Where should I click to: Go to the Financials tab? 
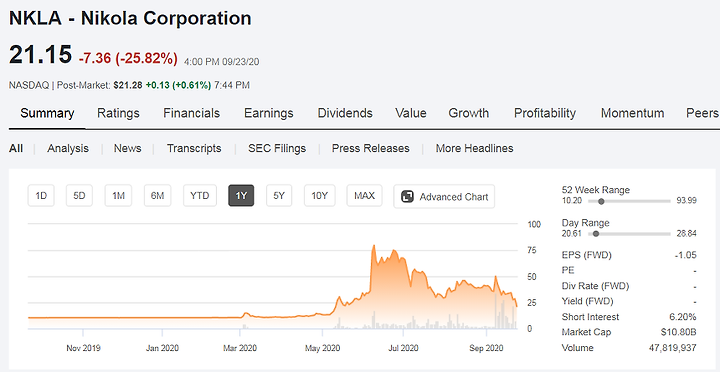pyautogui.click(x=191, y=113)
